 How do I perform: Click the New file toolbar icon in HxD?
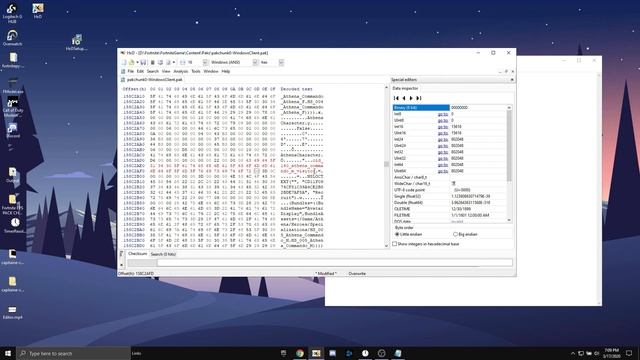124,62
